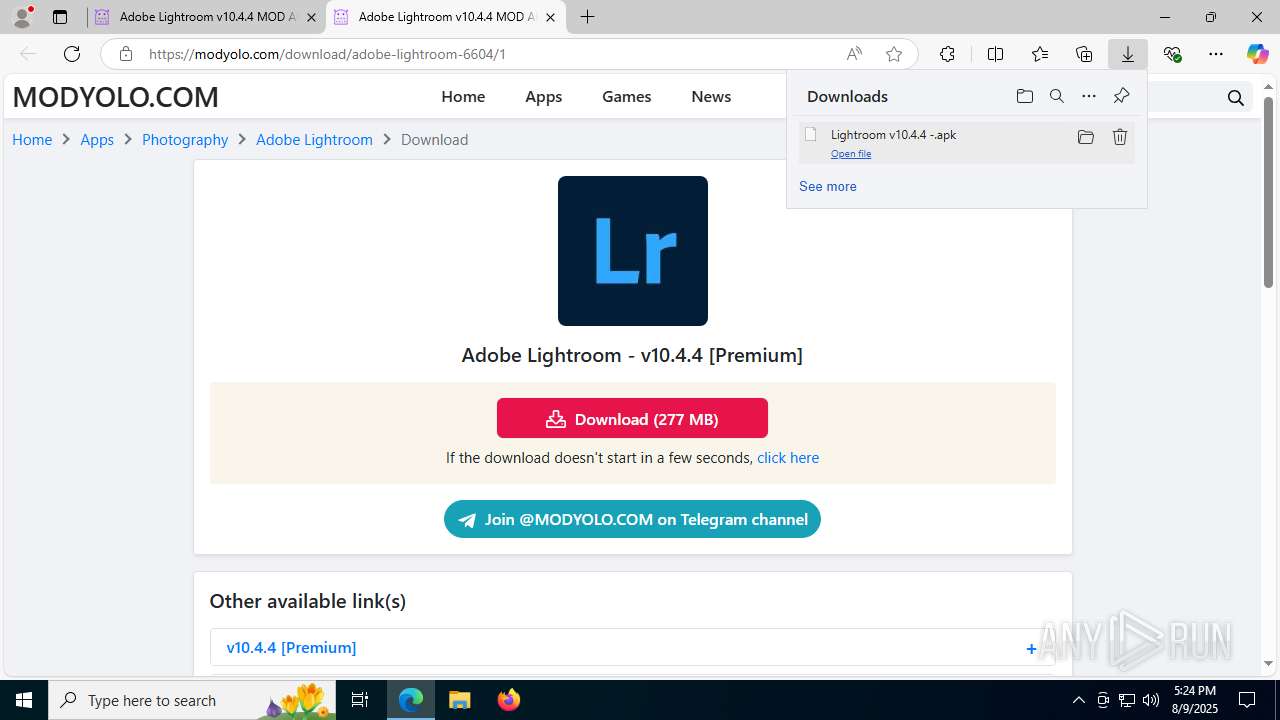Open notification center icon

(x=1247, y=700)
